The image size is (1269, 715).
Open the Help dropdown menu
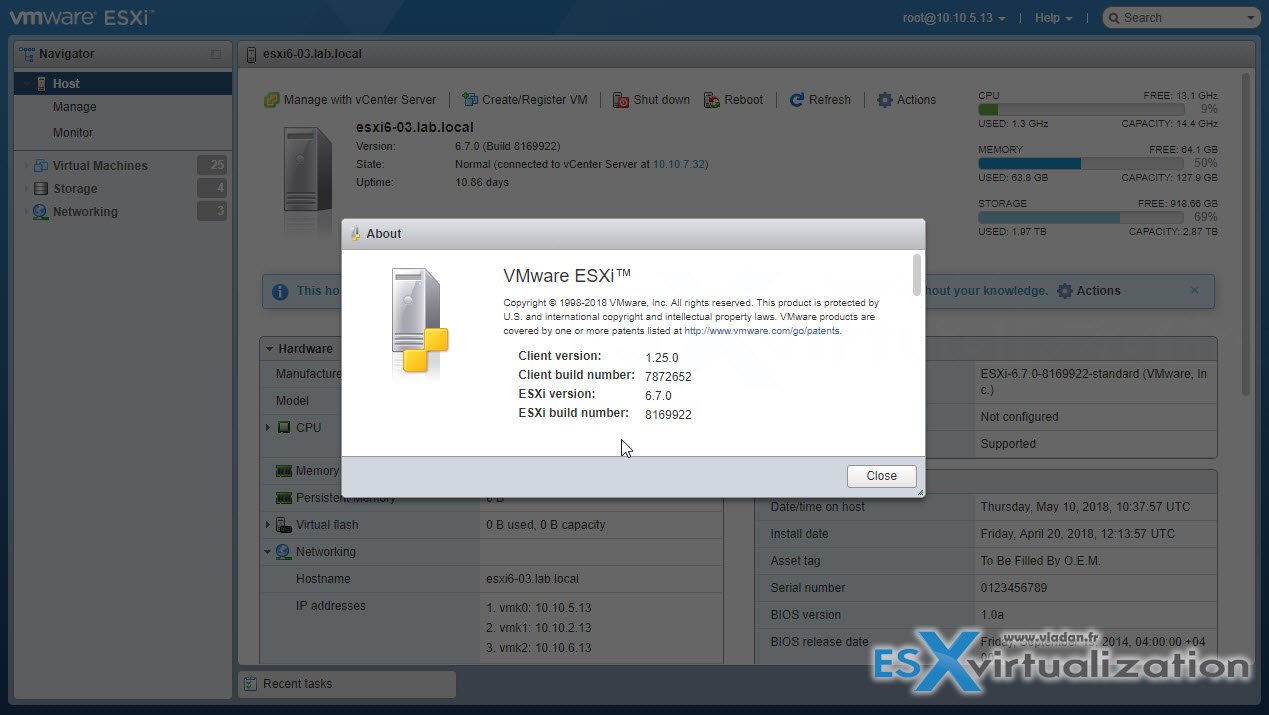pos(1054,18)
